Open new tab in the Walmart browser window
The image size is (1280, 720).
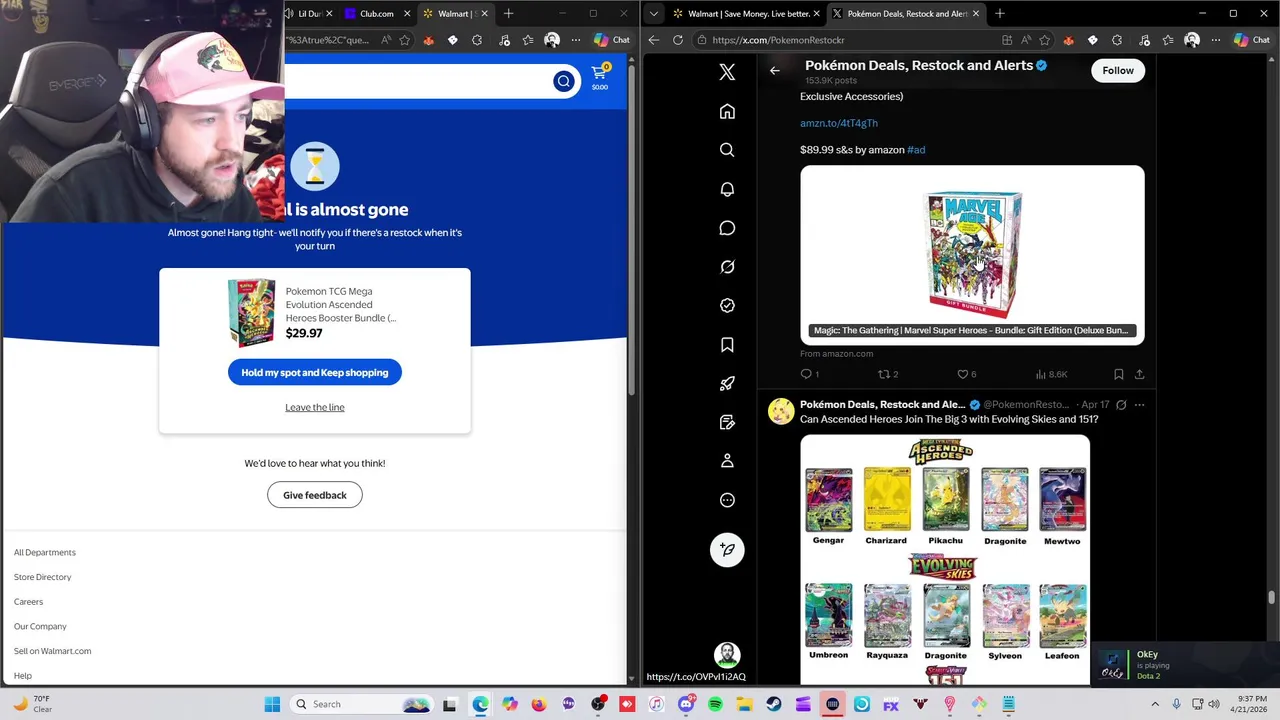click(x=508, y=13)
